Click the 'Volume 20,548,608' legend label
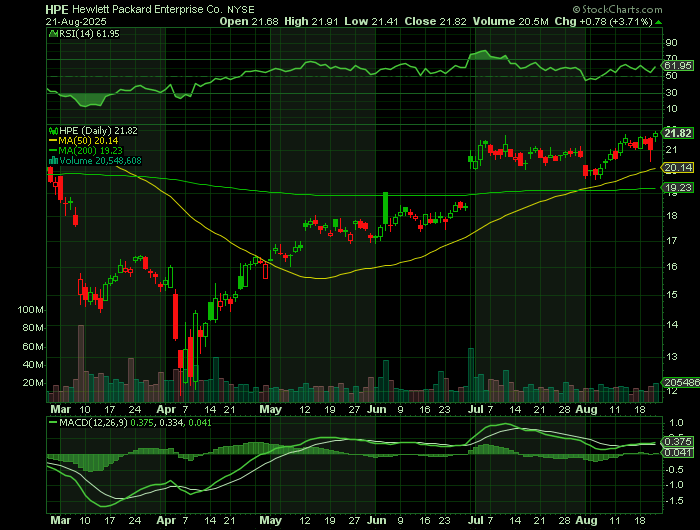The width and height of the screenshot is (700, 530). coord(100,161)
